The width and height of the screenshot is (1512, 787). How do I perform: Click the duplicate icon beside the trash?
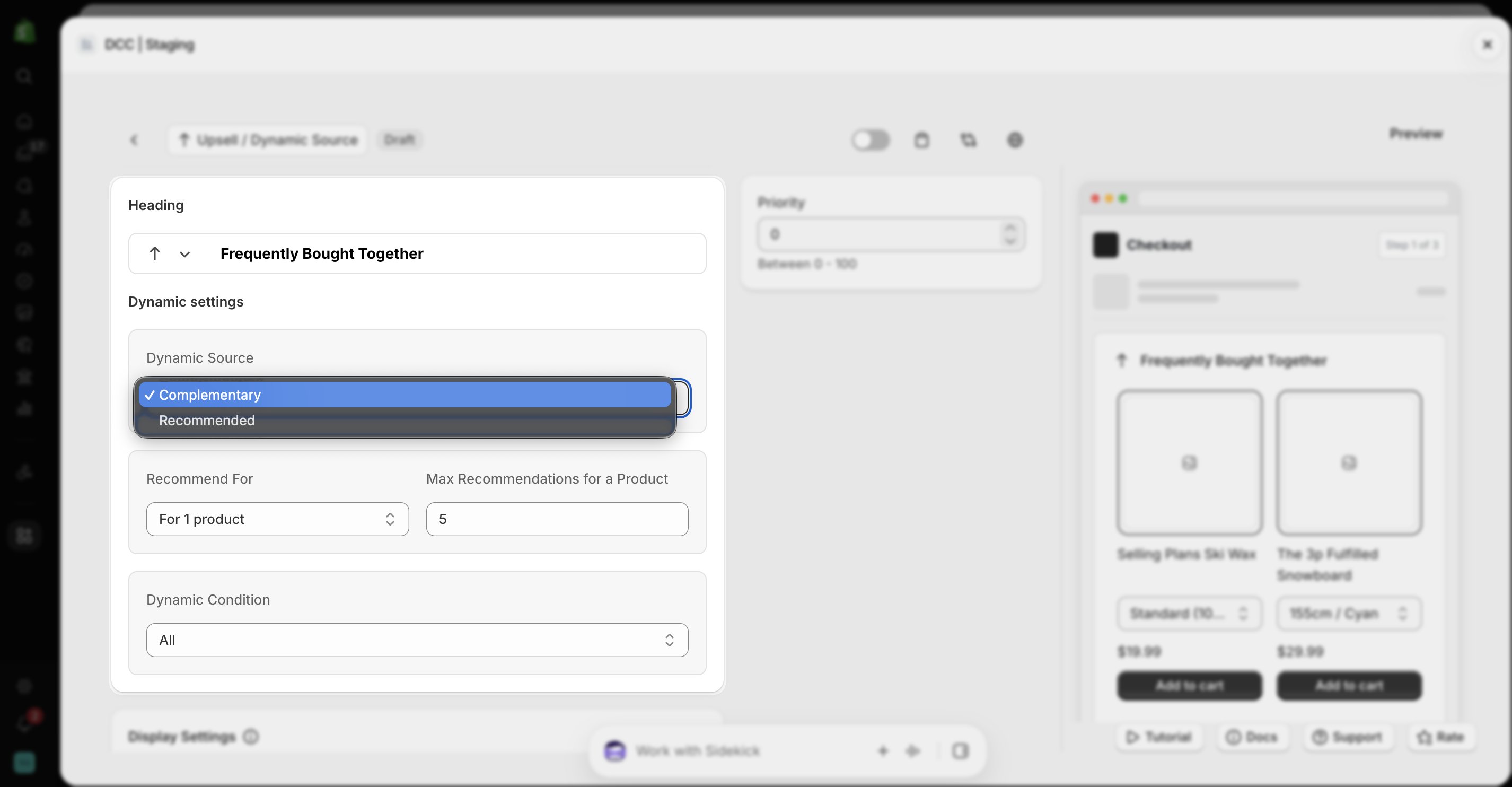[968, 141]
